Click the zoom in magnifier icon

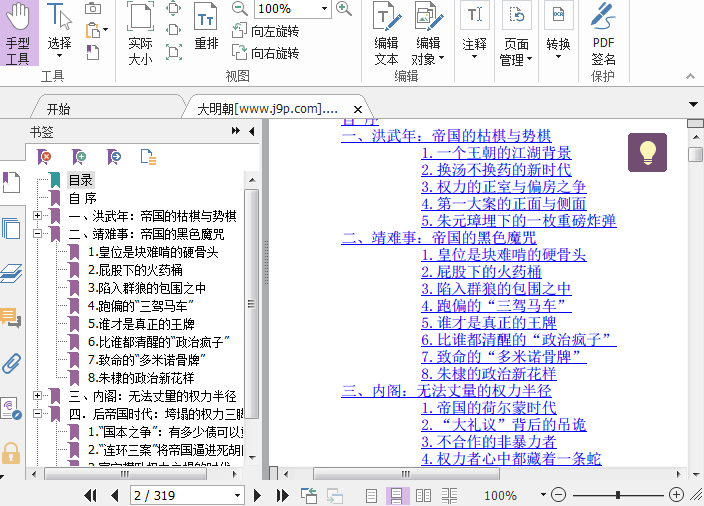point(344,9)
